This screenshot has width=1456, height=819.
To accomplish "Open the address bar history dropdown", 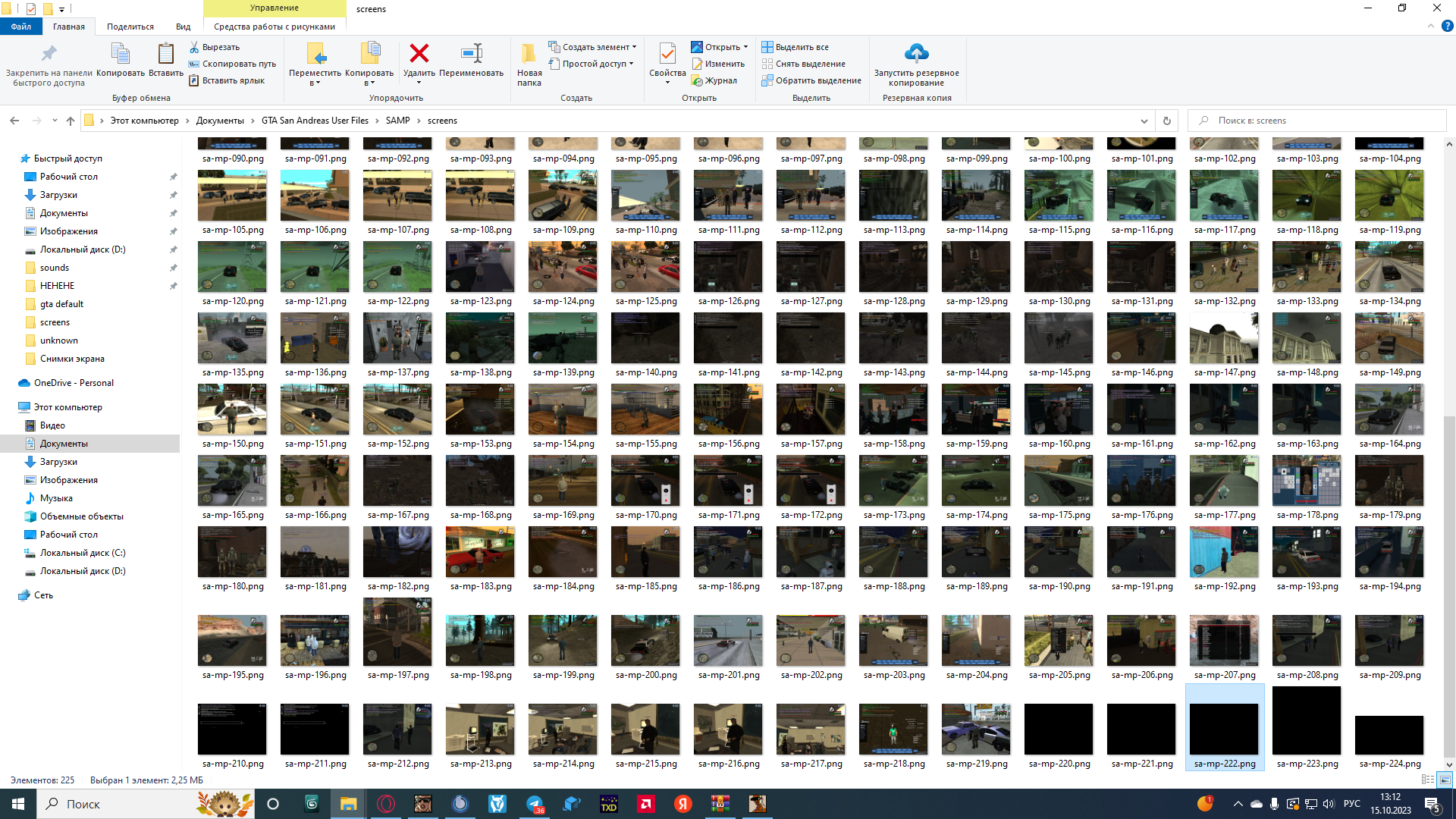I will (1144, 121).
